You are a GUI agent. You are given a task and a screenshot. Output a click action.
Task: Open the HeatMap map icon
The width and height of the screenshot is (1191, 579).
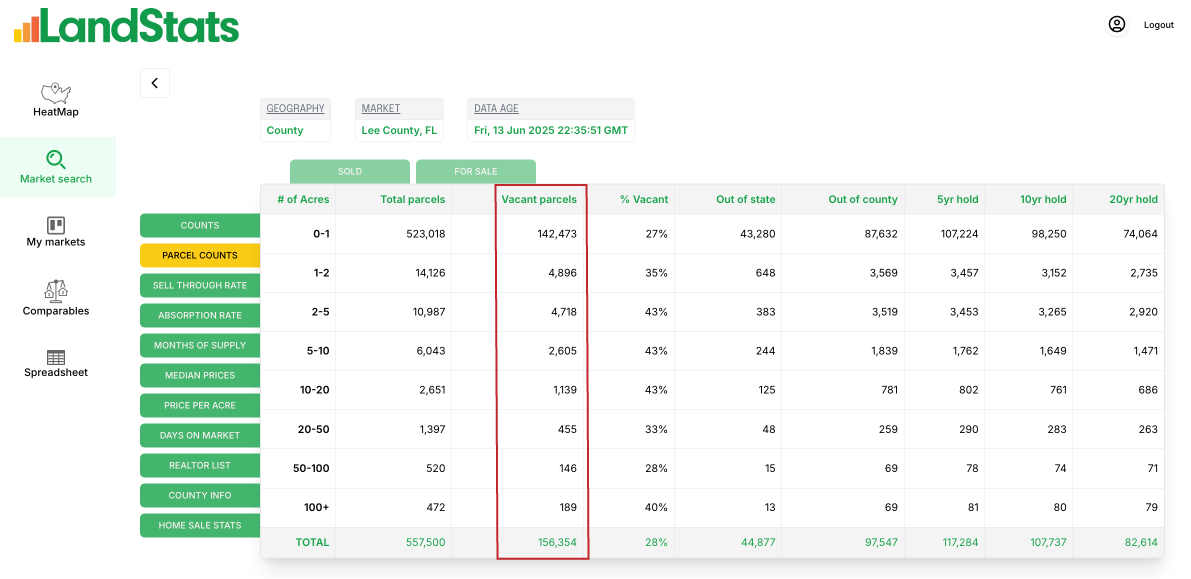[55, 92]
